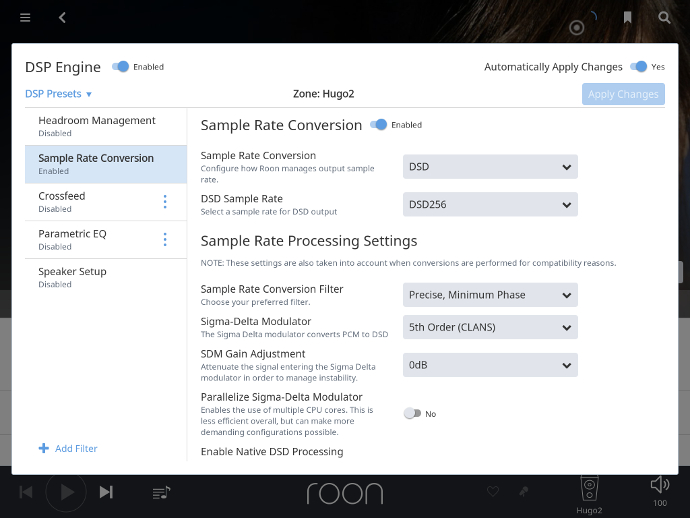Open the DSP Presets dropdown
Image resolution: width=690 pixels, height=518 pixels.
(58, 94)
